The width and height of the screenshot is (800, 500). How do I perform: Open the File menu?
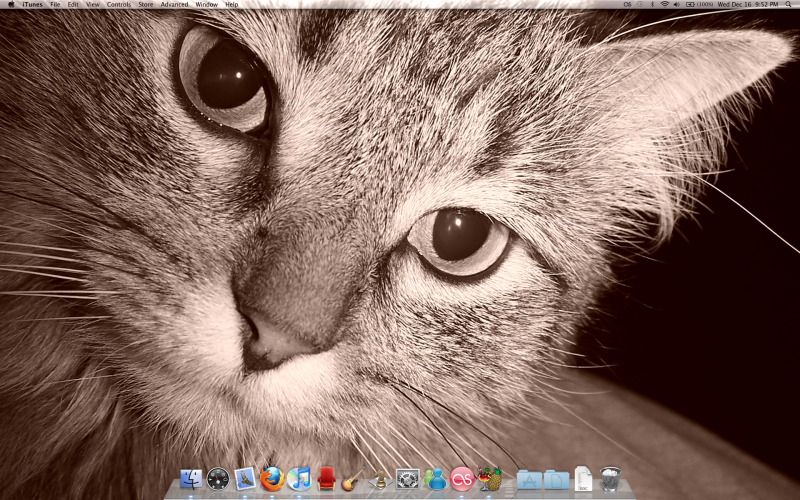pyautogui.click(x=55, y=4)
